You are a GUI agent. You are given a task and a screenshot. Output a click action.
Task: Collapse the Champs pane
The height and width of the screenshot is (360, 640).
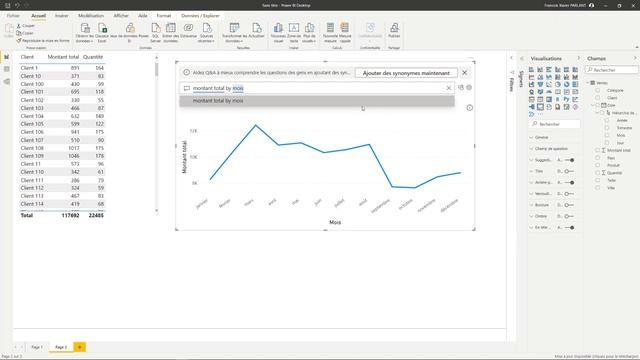click(x=635, y=58)
